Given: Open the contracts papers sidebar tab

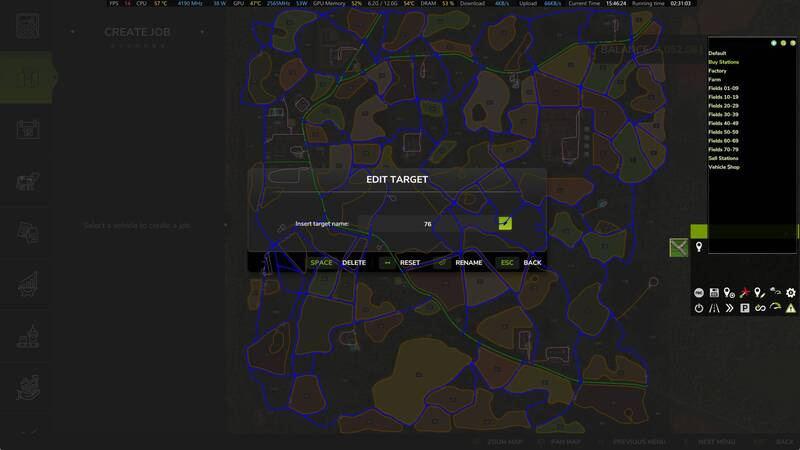Looking at the screenshot, I should 27,233.
